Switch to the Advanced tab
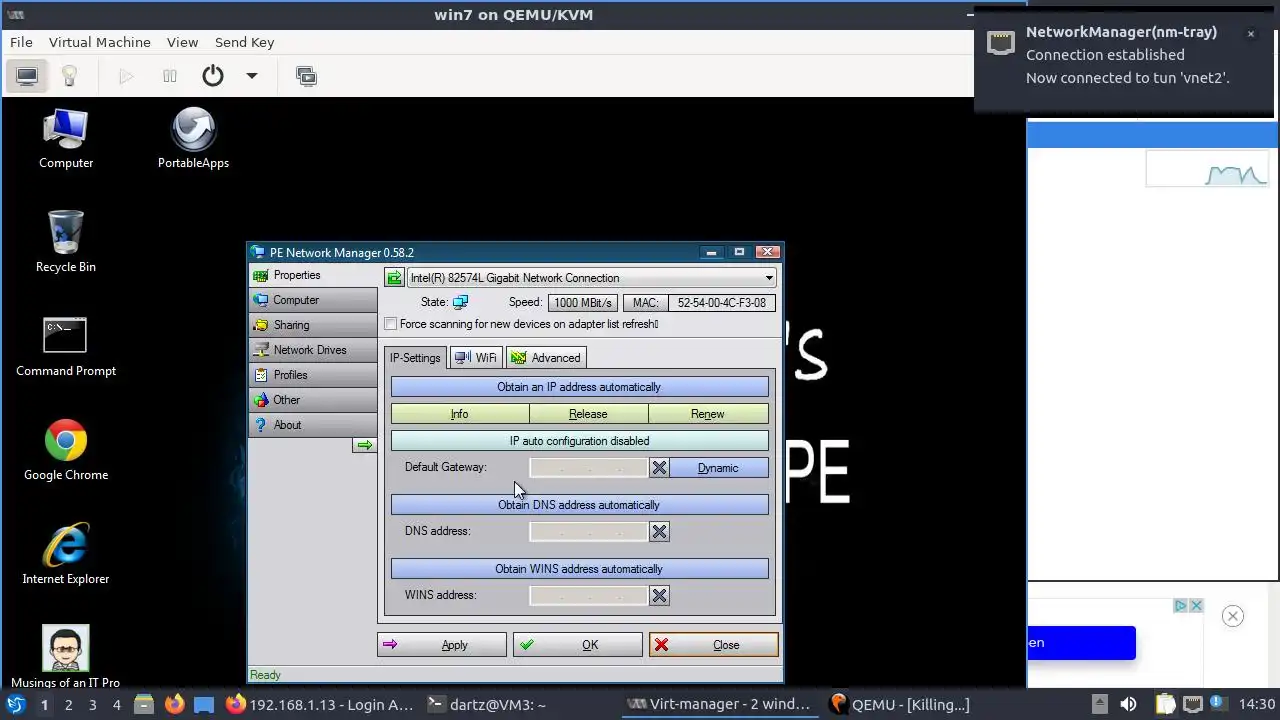 pyautogui.click(x=546, y=358)
